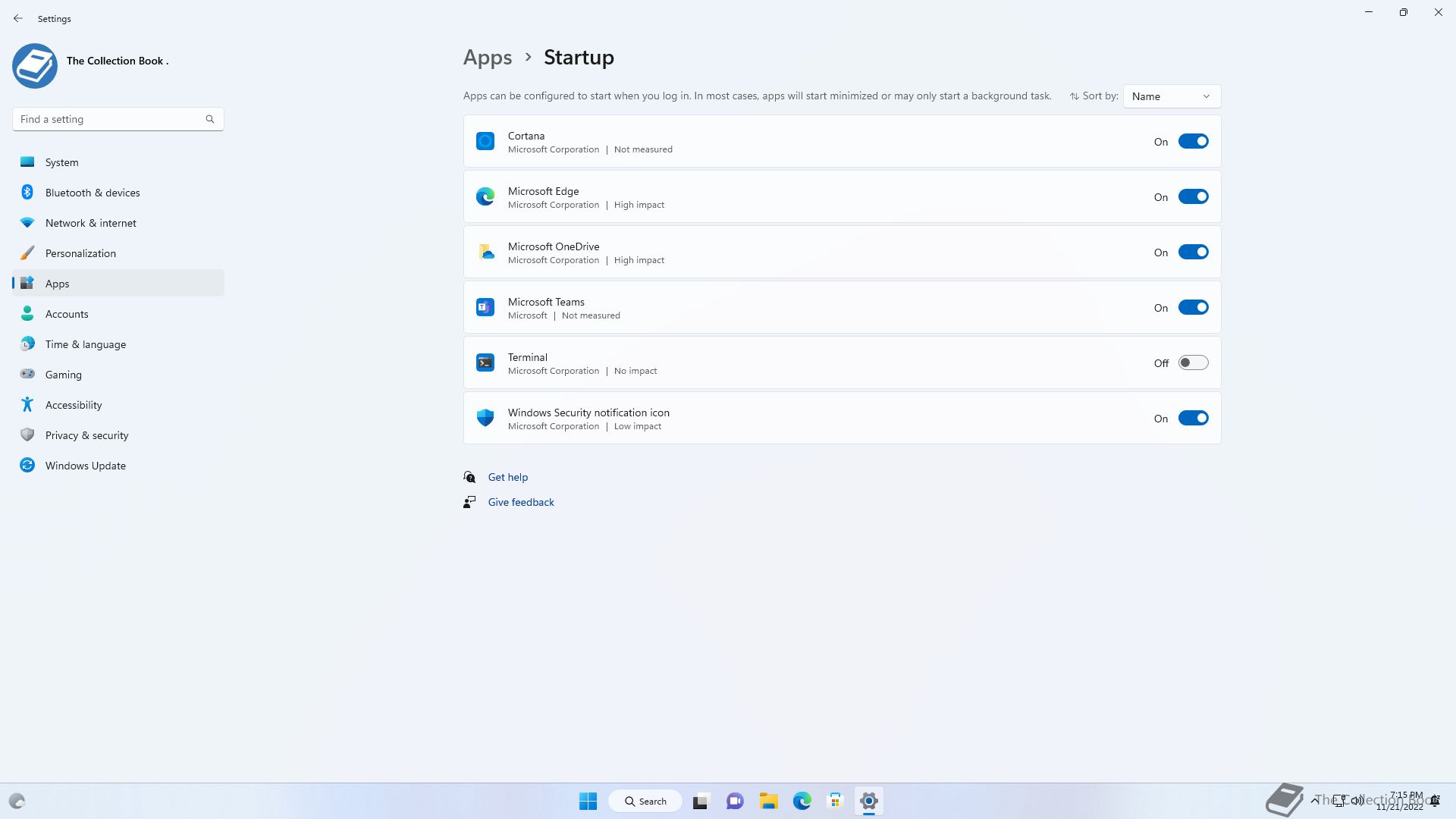
Task: Click the Find a setting field
Action: coord(118,119)
